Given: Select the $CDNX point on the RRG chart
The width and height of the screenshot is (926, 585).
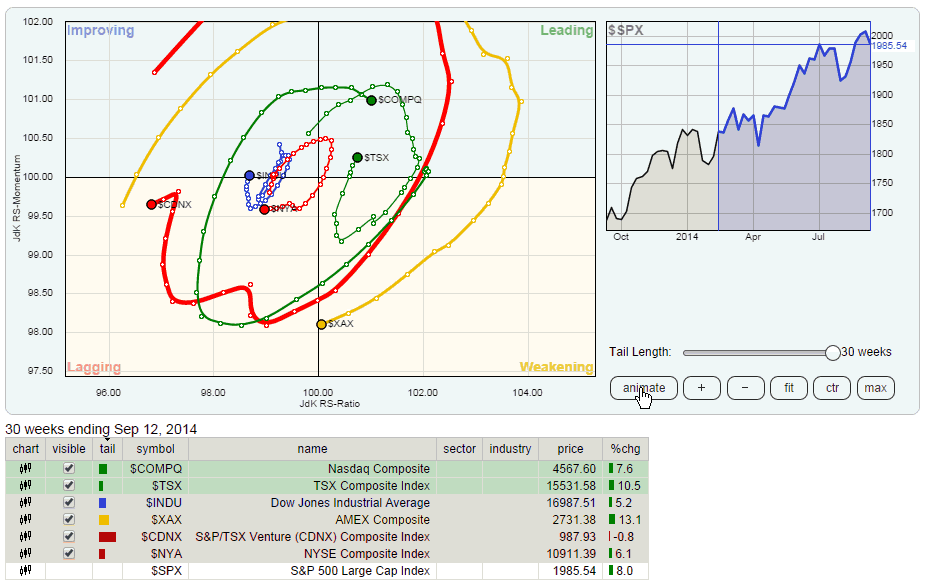Looking at the screenshot, I should click(151, 204).
